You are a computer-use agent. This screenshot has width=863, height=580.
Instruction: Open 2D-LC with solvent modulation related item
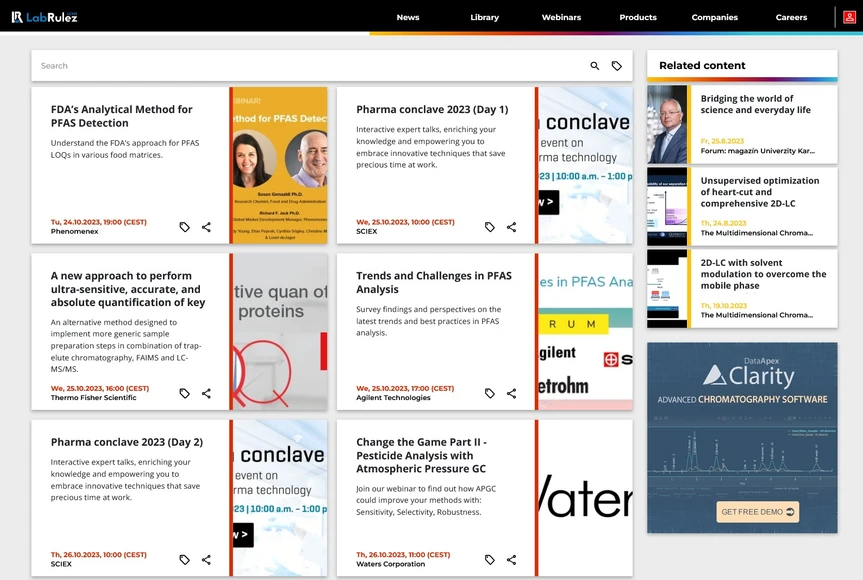tap(763, 274)
